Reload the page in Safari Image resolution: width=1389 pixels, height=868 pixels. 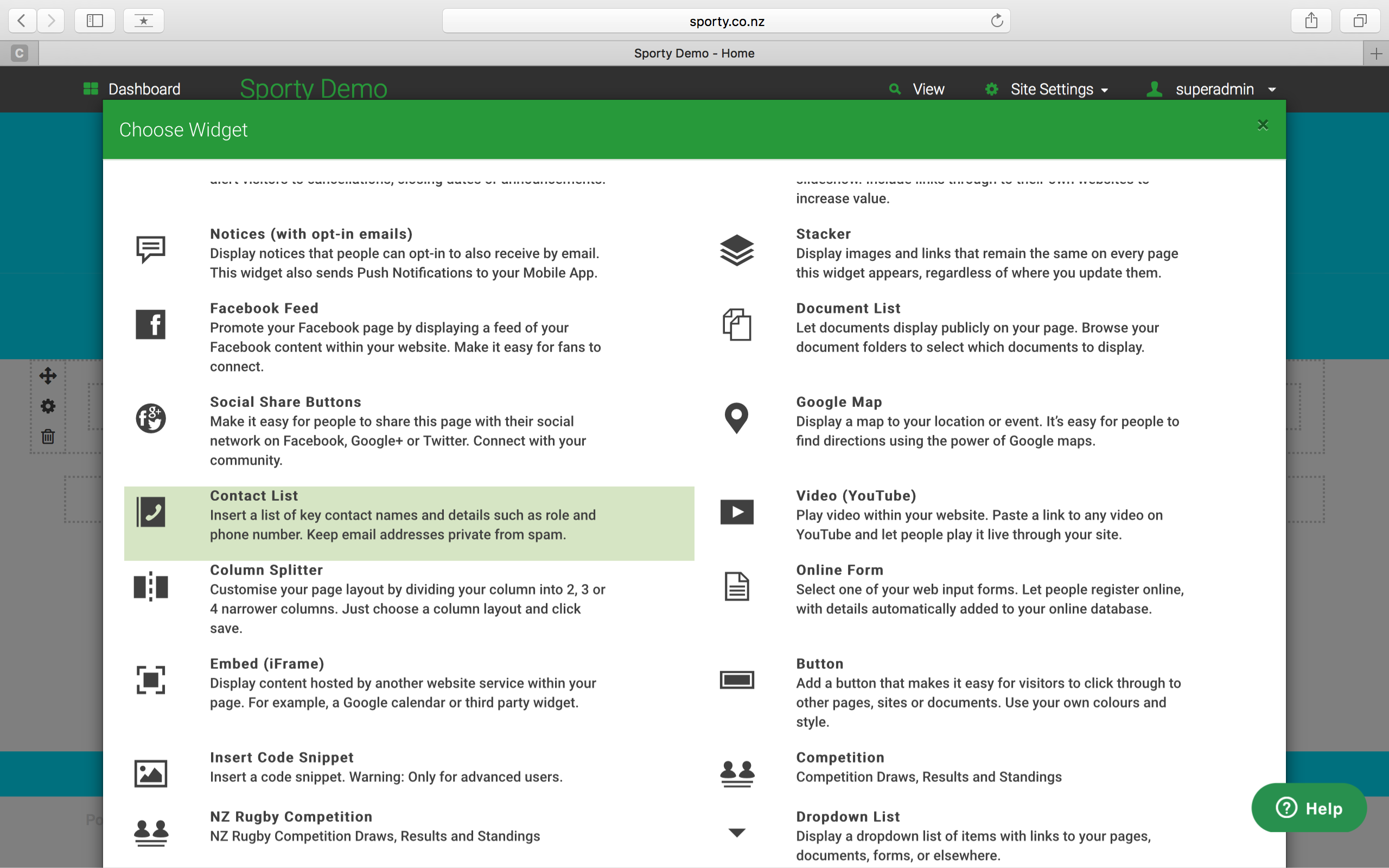(x=997, y=21)
